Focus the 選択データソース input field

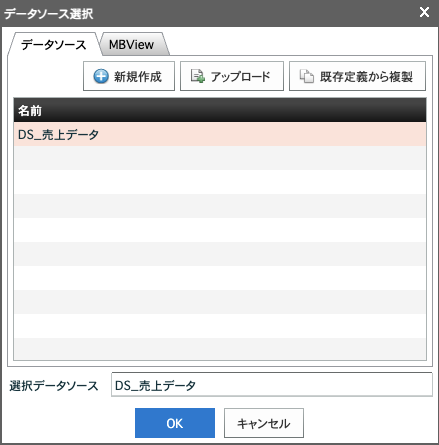(272, 385)
